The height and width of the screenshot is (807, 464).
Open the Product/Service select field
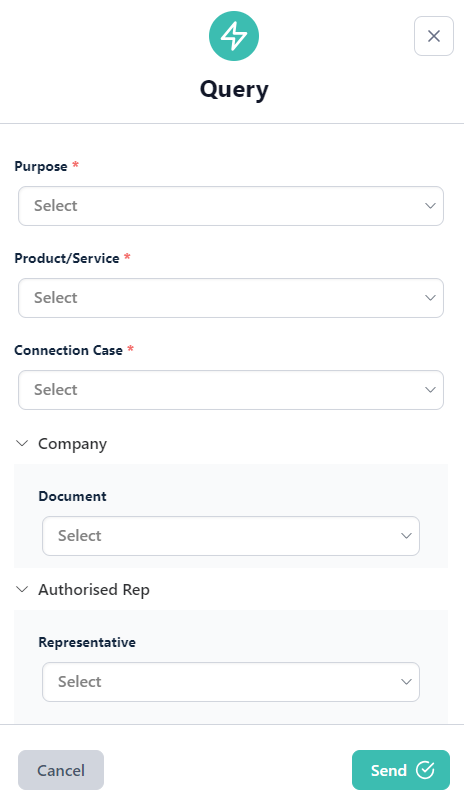coord(231,298)
